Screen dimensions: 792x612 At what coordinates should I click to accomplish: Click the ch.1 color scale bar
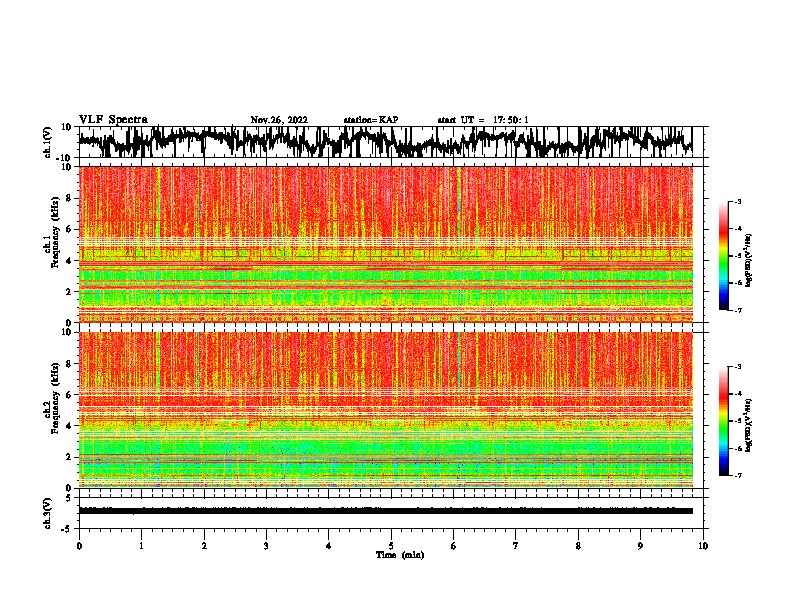(723, 256)
